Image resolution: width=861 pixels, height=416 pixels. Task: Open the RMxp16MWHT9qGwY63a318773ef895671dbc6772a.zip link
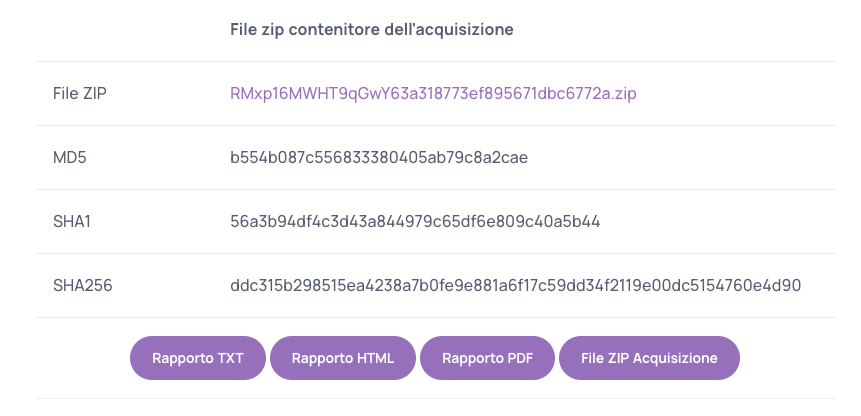click(433, 94)
